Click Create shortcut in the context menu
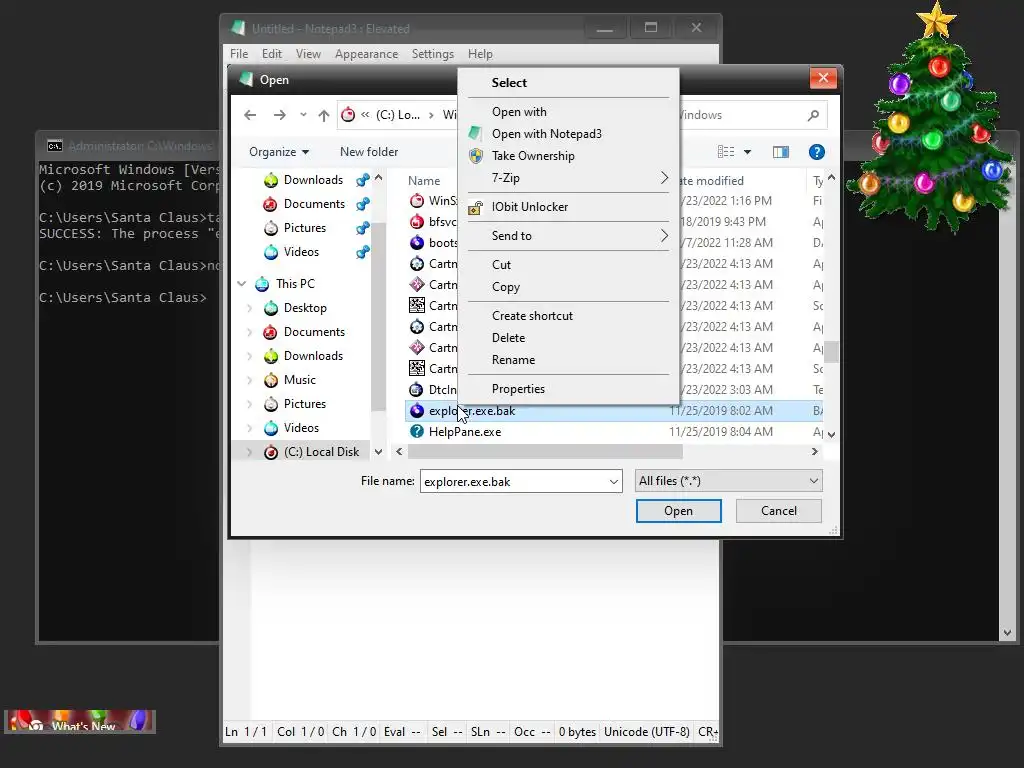Image resolution: width=1024 pixels, height=768 pixels. 568,315
